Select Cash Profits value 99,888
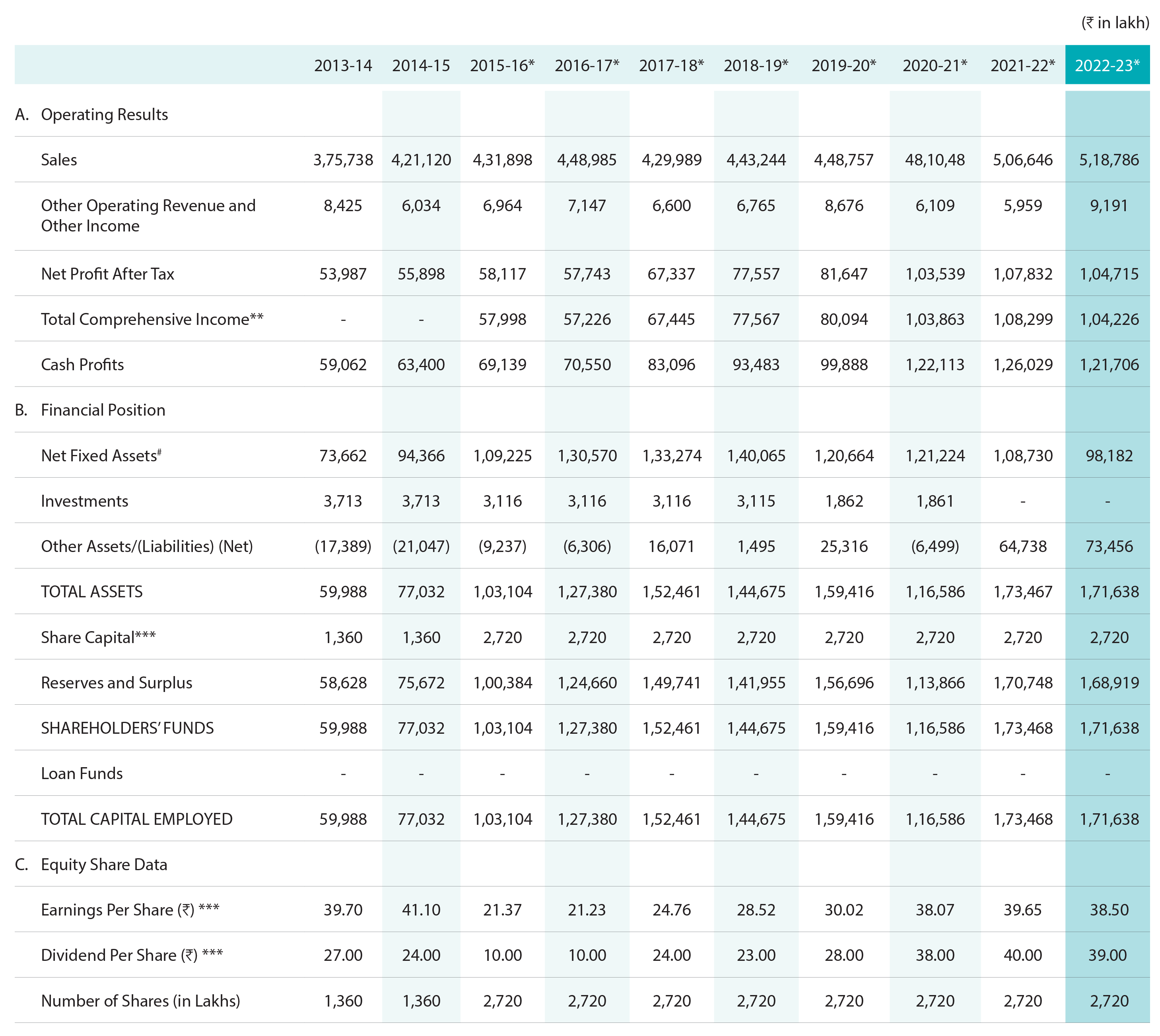The width and height of the screenshot is (1160, 1036). tap(843, 364)
